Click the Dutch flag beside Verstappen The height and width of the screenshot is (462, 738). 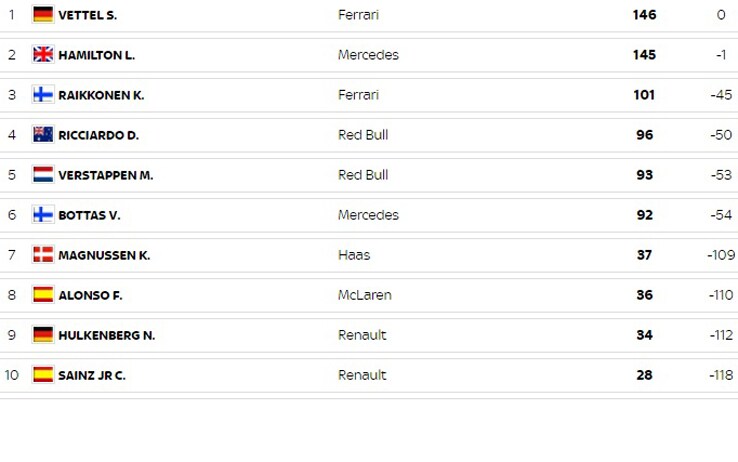point(43,175)
